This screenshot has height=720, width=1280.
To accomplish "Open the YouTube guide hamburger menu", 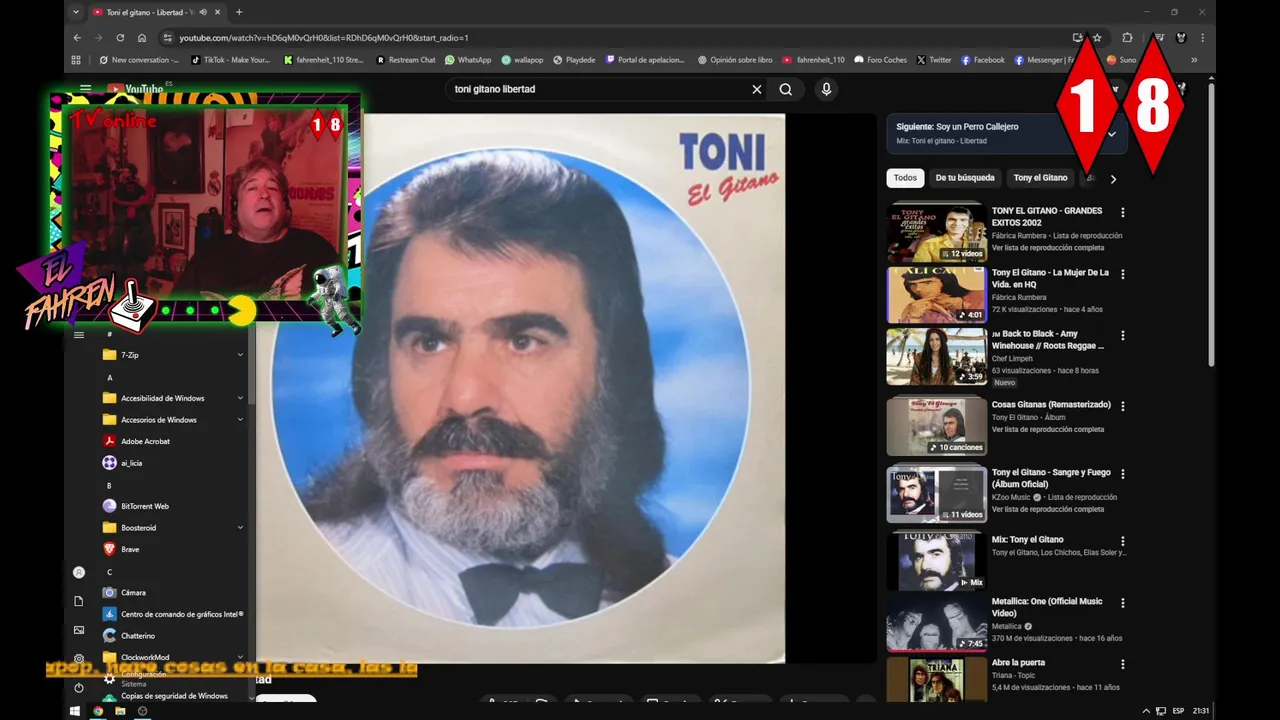I will click(86, 89).
